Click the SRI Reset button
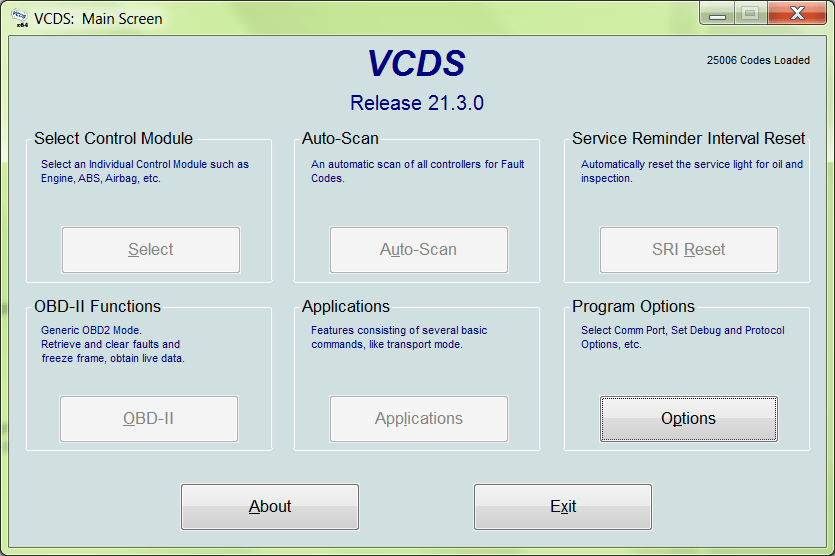Image resolution: width=835 pixels, height=556 pixels. [x=689, y=250]
